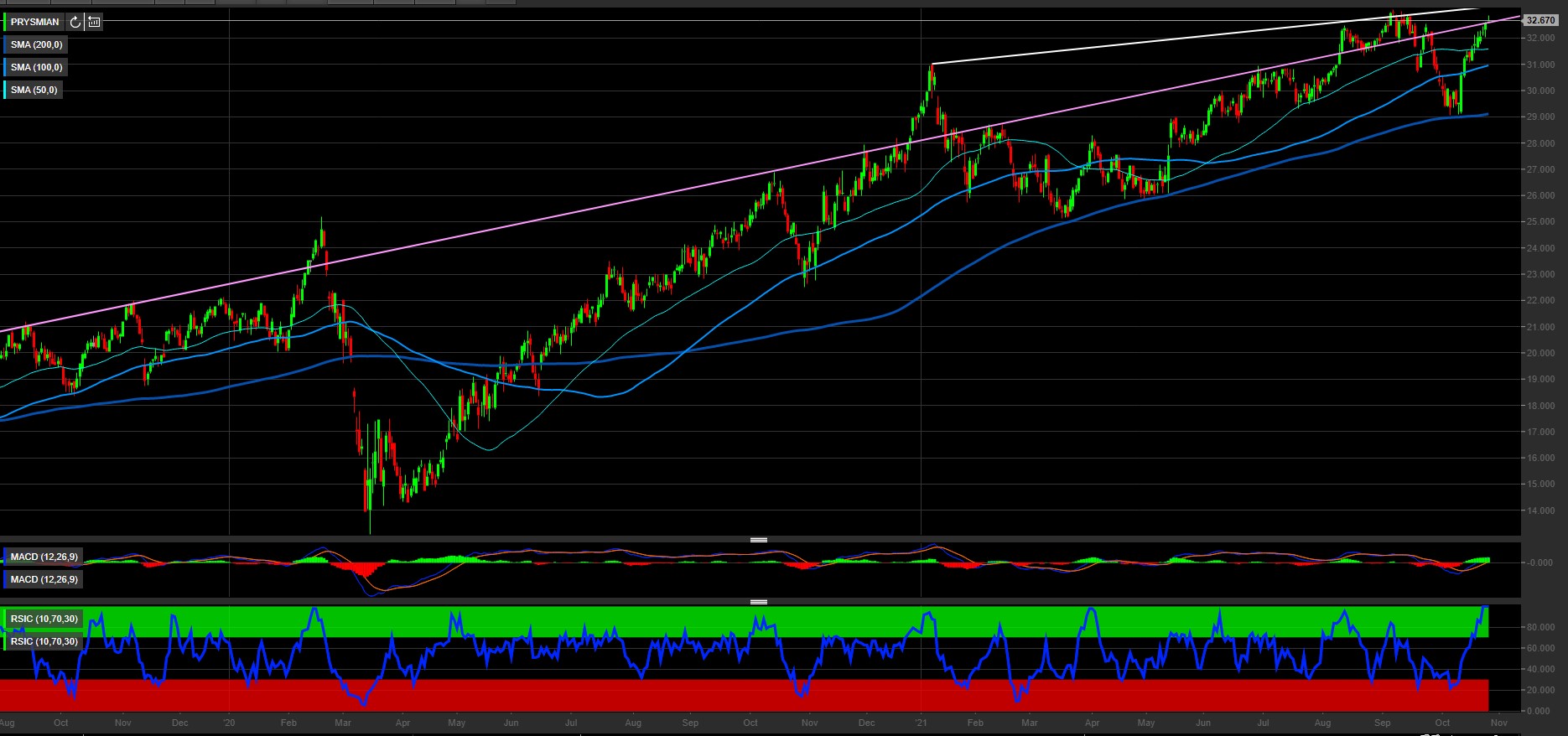Viewport: 1568px width, 736px height.
Task: Click the green overbought band in RSI pane
Action: tap(744, 621)
